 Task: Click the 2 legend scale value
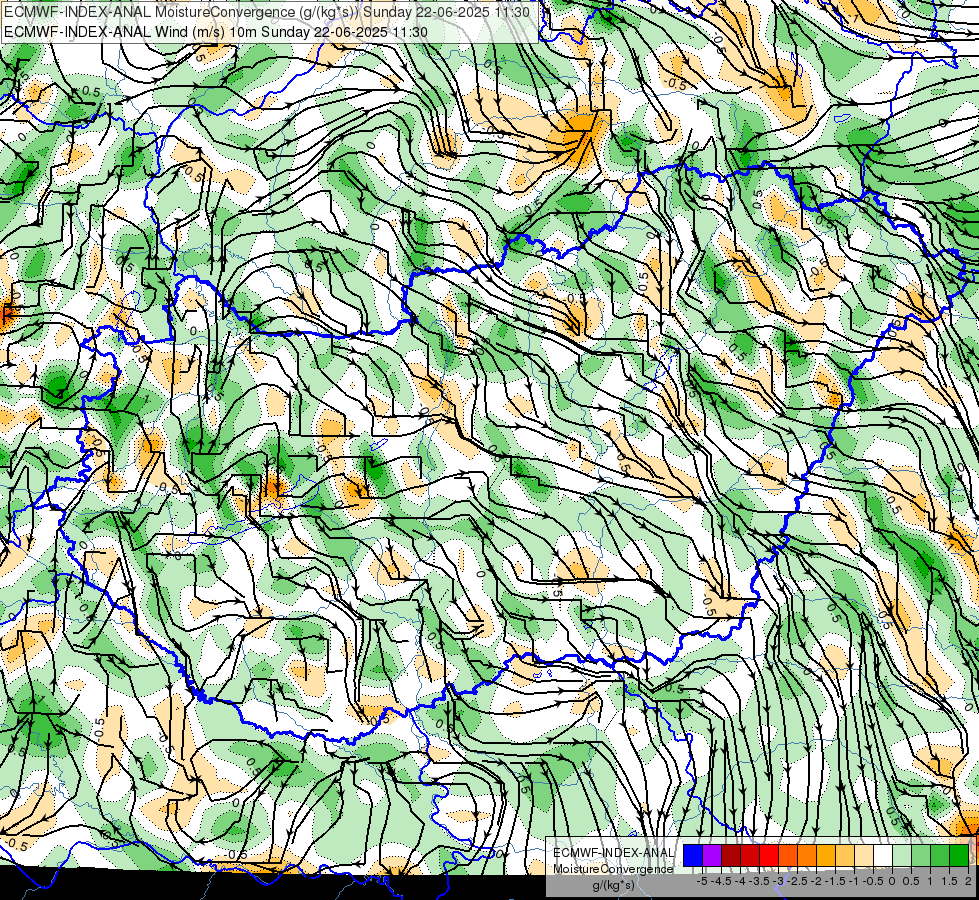968,881
